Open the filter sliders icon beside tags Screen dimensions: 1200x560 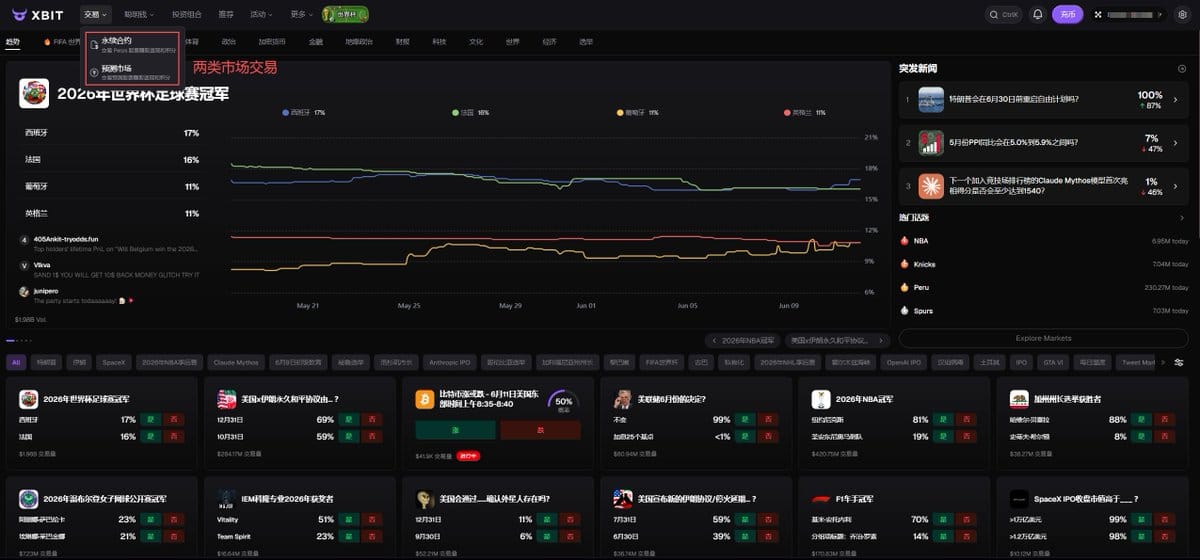1179,362
